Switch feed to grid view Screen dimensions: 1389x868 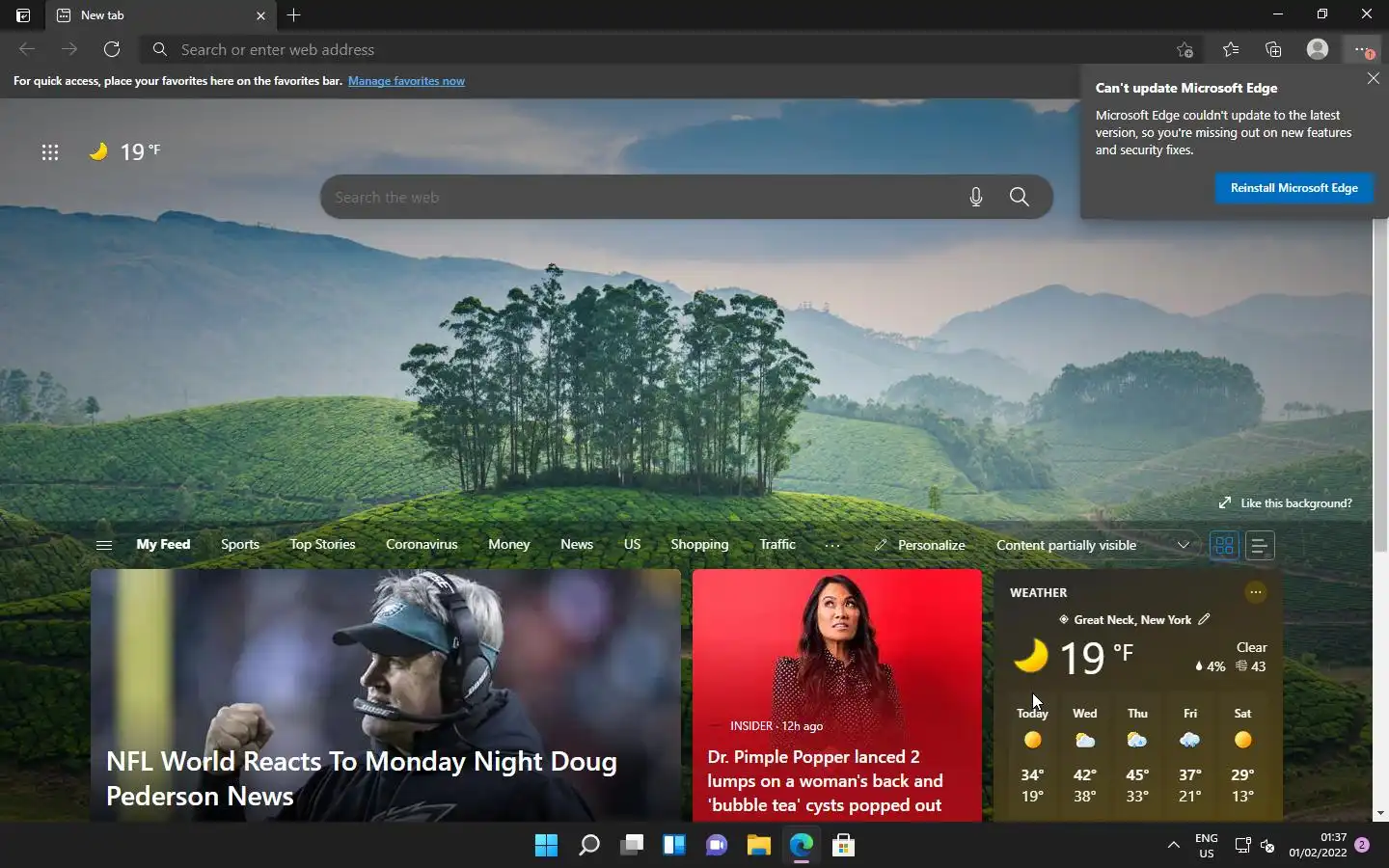point(1224,545)
